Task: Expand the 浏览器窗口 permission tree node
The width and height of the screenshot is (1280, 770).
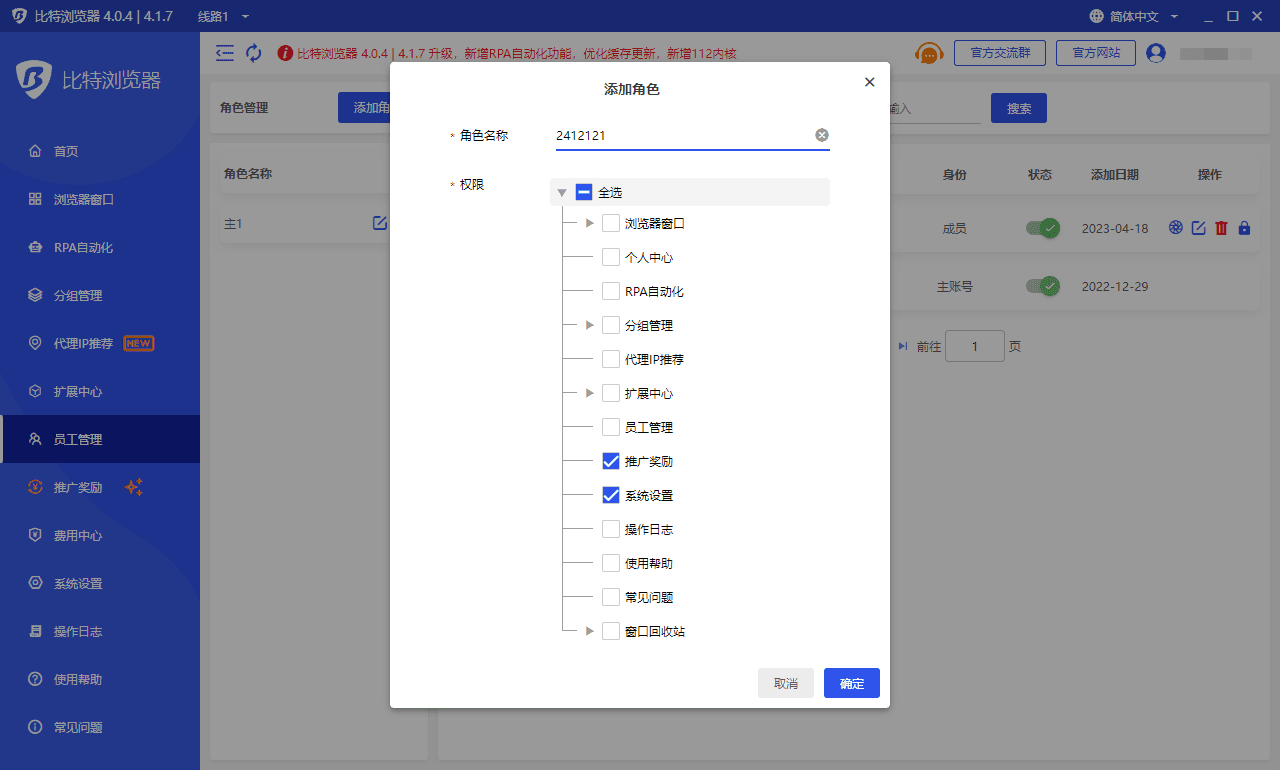Action: point(589,223)
